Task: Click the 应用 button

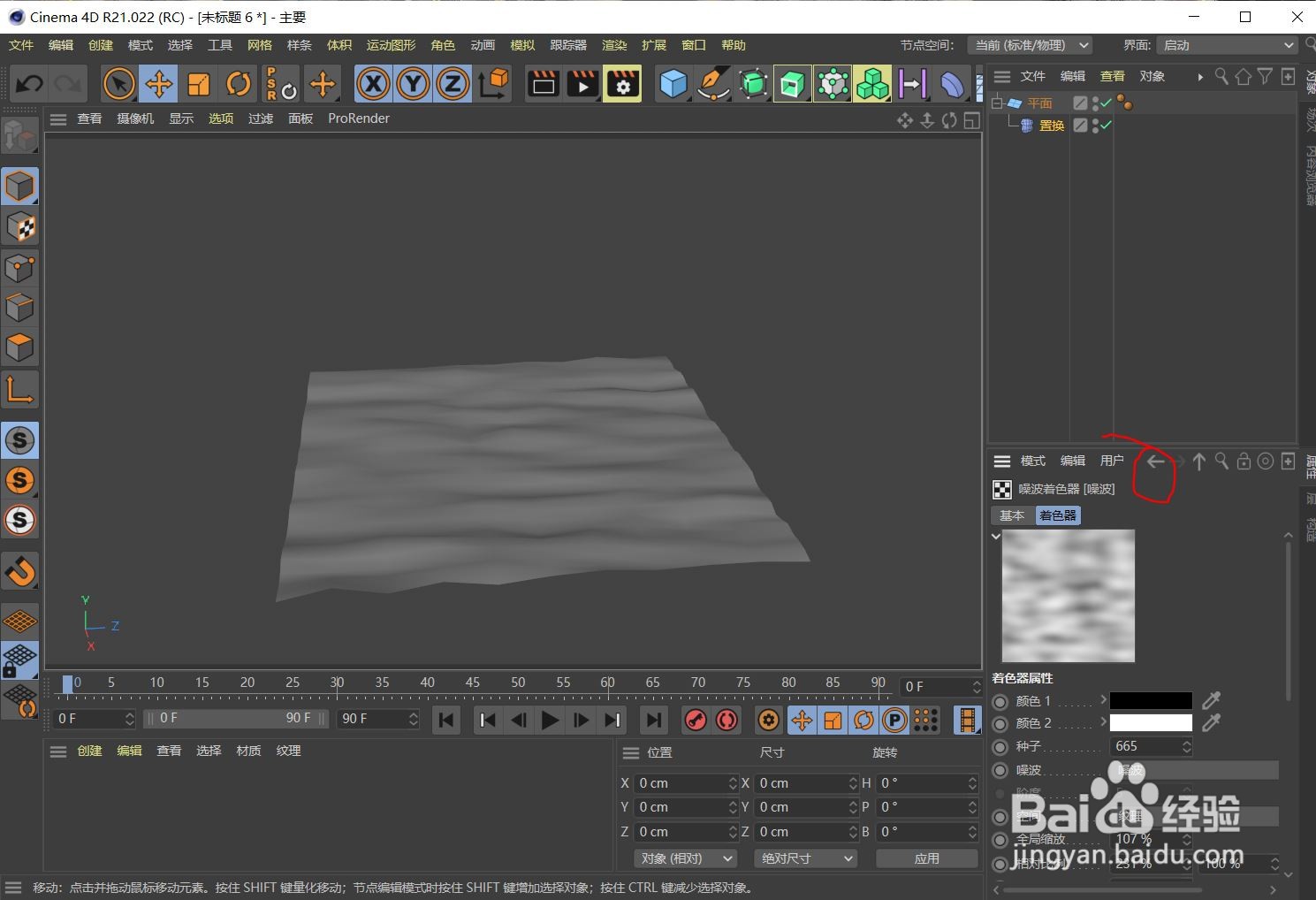Action: (x=928, y=858)
